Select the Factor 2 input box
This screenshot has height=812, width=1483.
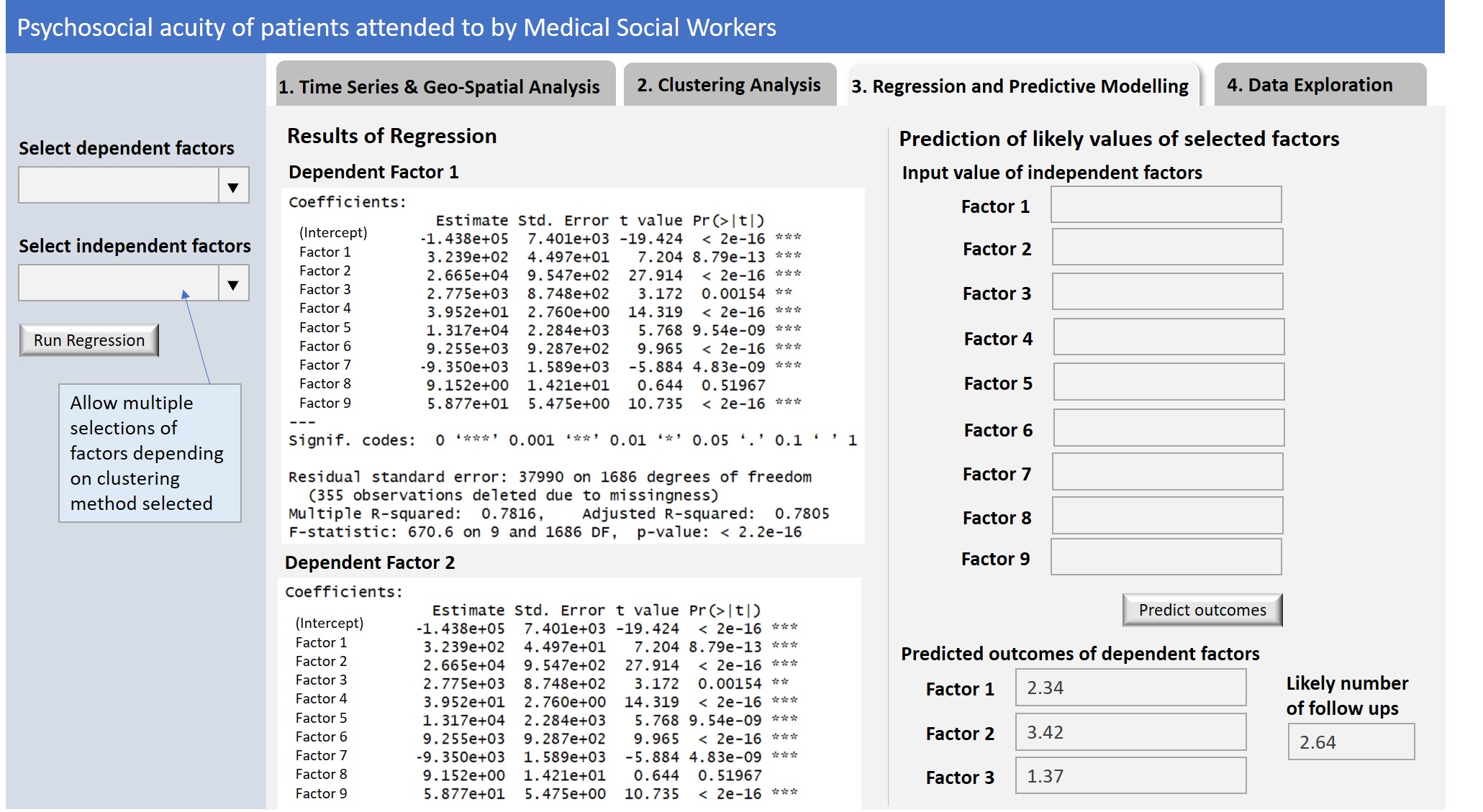pyautogui.click(x=1166, y=247)
